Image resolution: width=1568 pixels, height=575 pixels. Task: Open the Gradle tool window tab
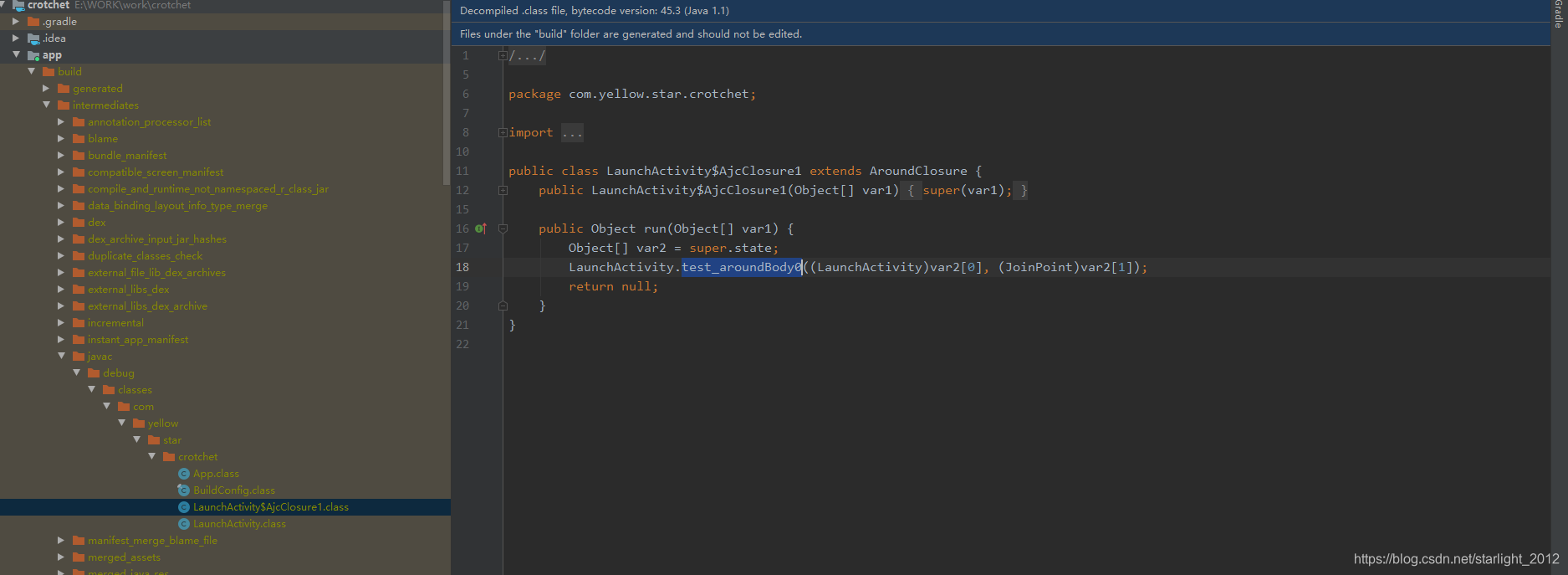[1559, 14]
